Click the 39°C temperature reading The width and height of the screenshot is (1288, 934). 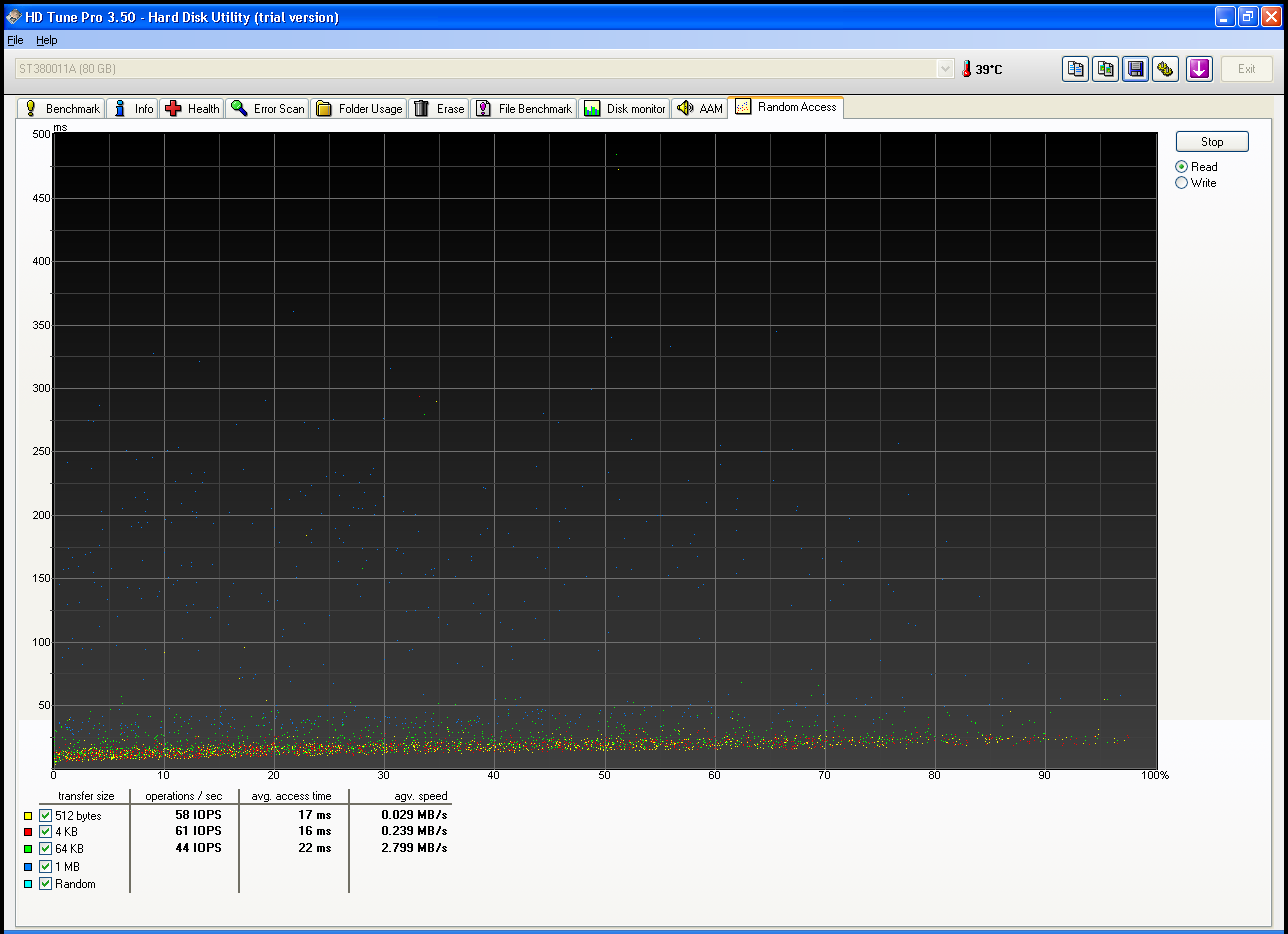click(x=989, y=70)
